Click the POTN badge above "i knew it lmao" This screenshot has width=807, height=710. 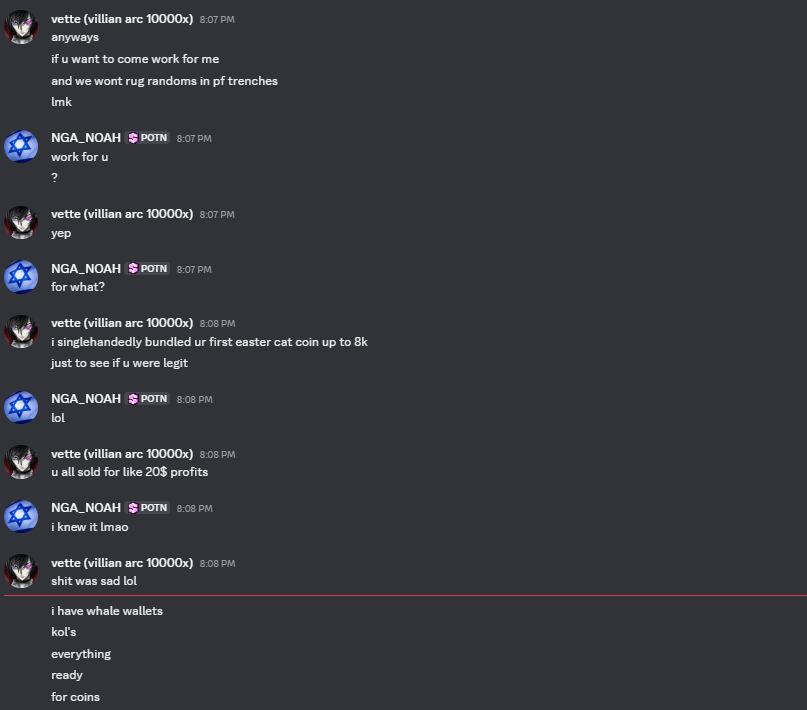(x=148, y=508)
